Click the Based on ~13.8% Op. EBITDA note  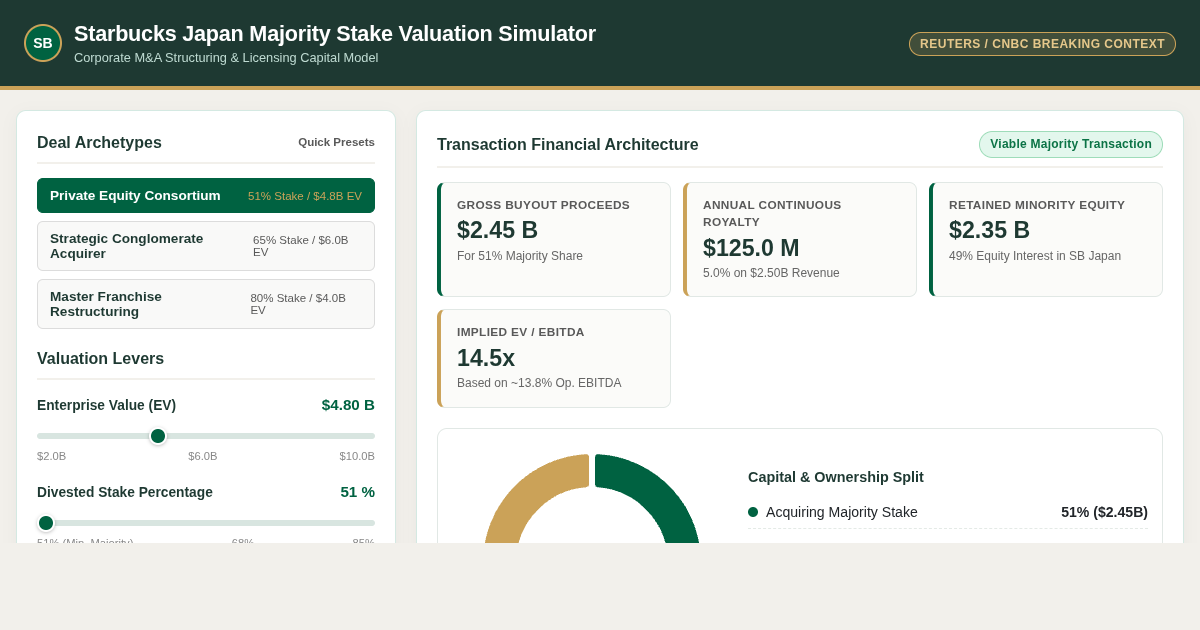539,383
